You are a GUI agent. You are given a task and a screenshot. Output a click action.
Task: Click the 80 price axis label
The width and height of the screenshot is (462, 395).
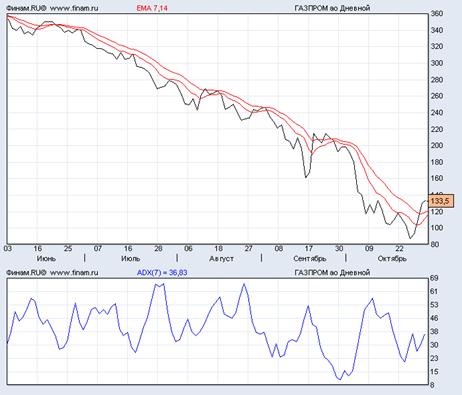(x=435, y=244)
